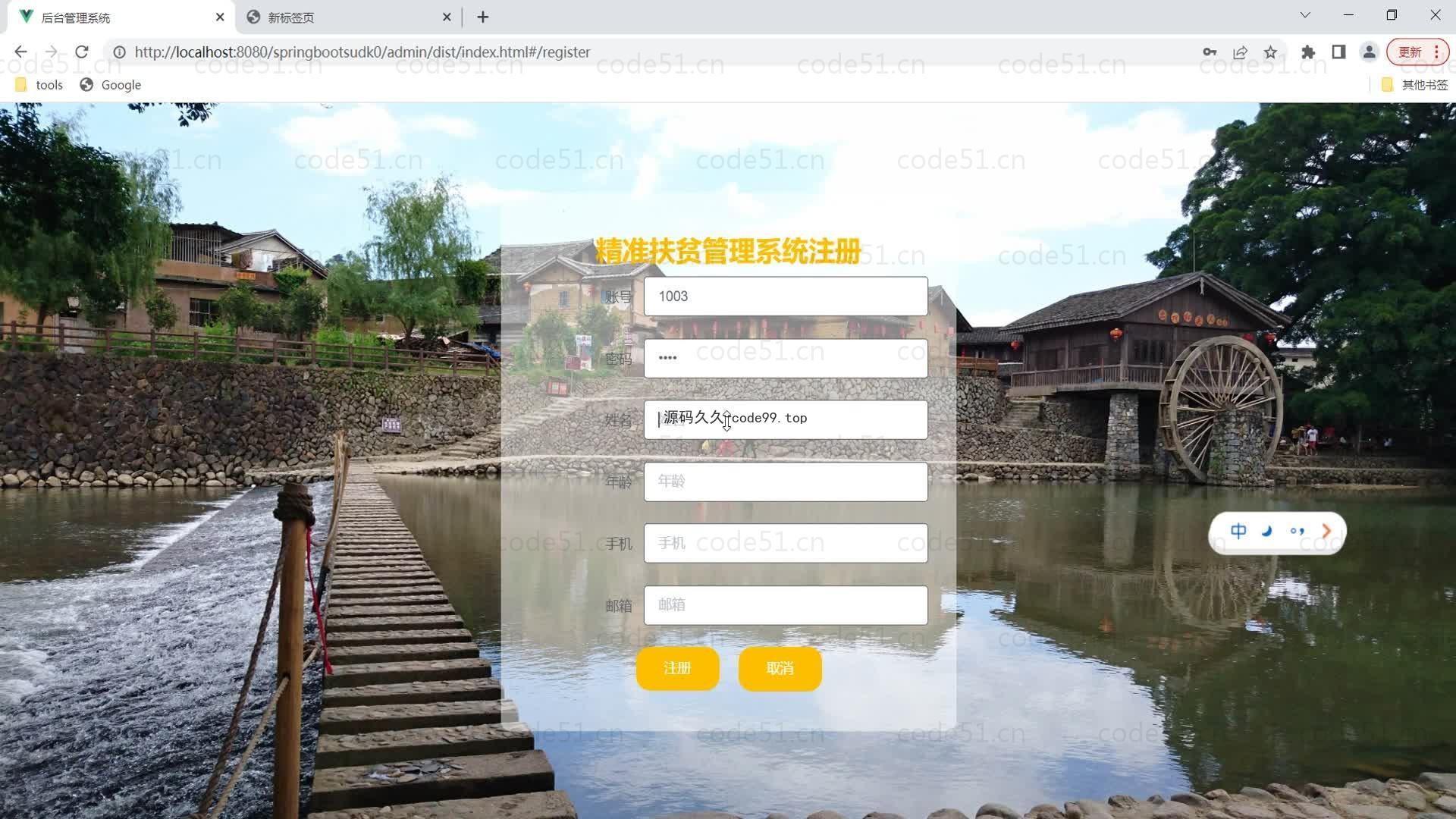
Task: Close the 新标签页 tab
Action: point(447,17)
